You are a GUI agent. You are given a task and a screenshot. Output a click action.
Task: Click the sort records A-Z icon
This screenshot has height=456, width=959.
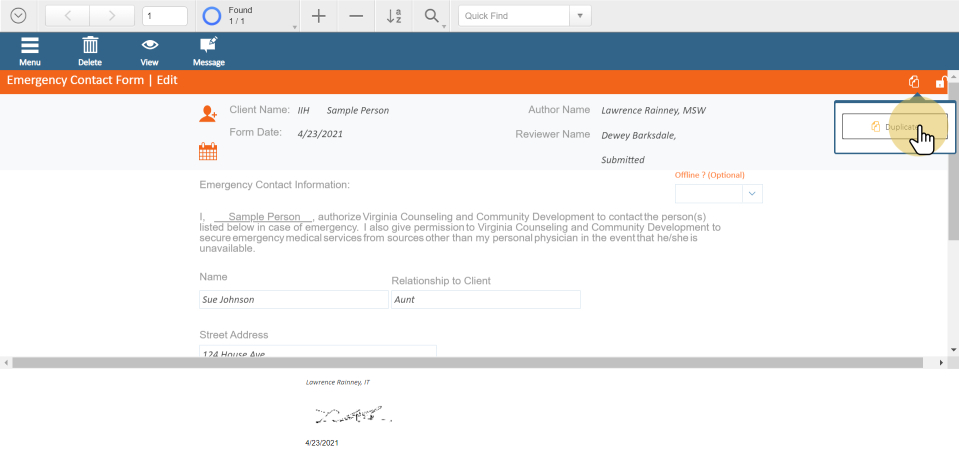pos(394,16)
